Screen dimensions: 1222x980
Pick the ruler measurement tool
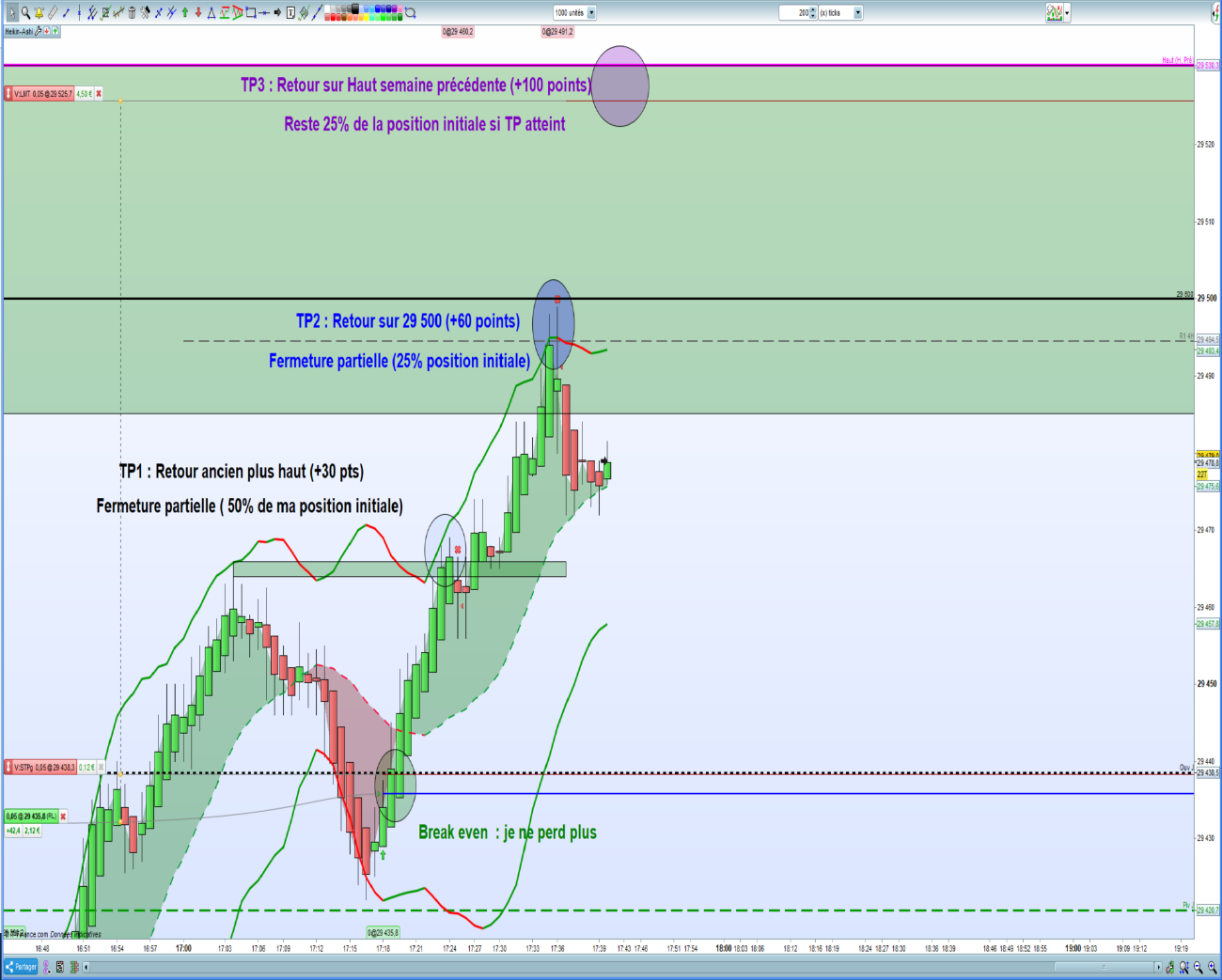click(x=53, y=13)
